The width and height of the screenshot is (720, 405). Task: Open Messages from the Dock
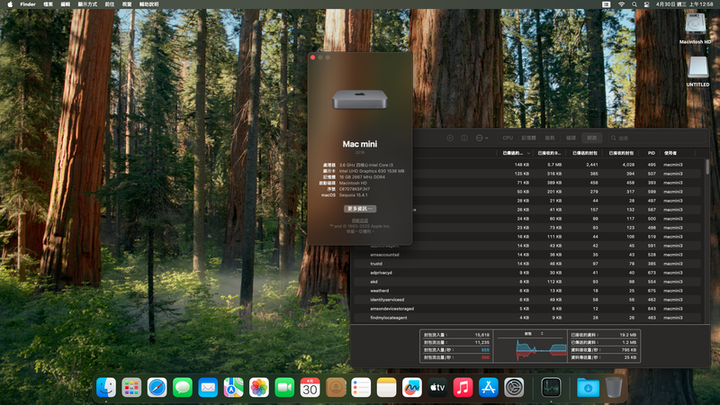pyautogui.click(x=182, y=388)
